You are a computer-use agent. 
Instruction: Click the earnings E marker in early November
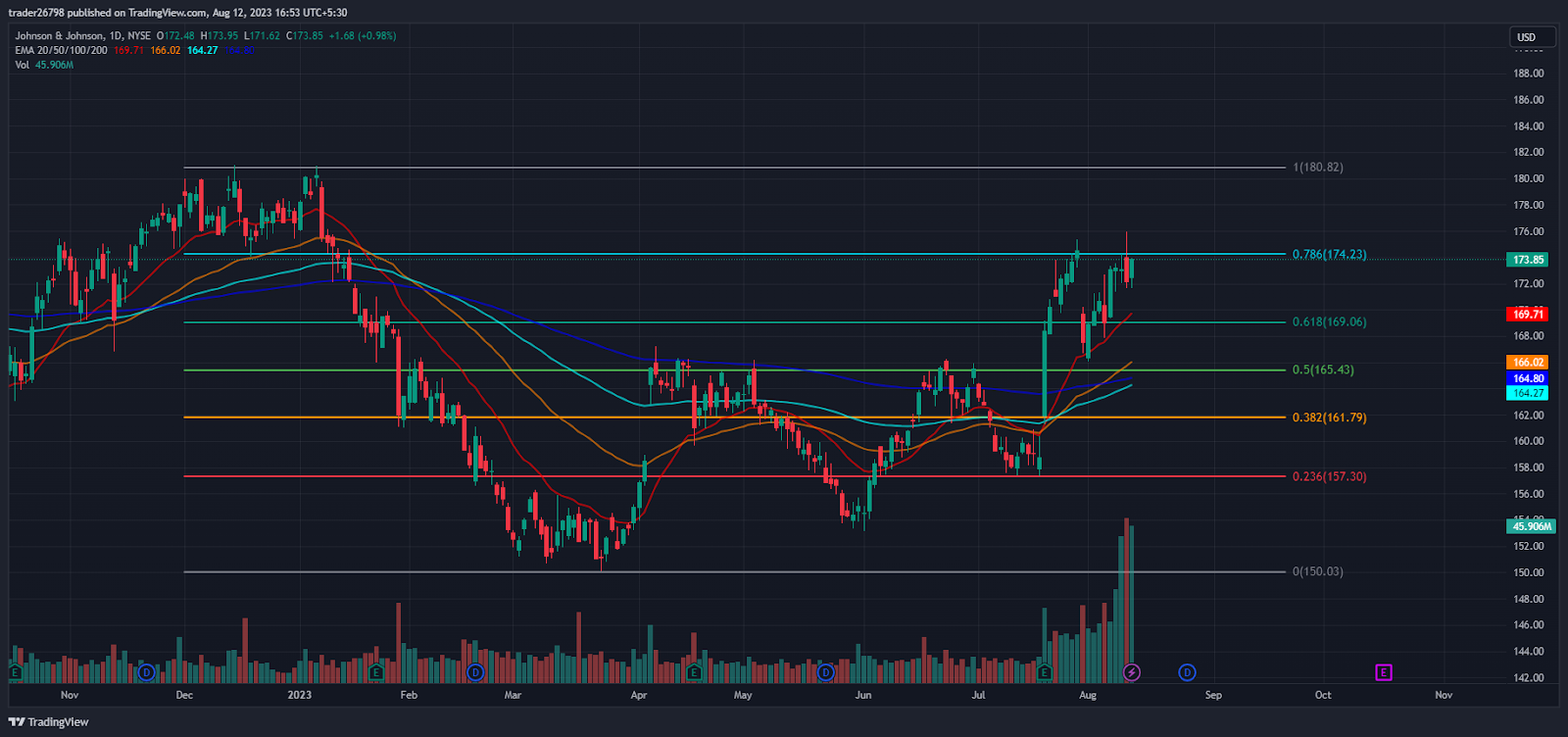click(15, 672)
